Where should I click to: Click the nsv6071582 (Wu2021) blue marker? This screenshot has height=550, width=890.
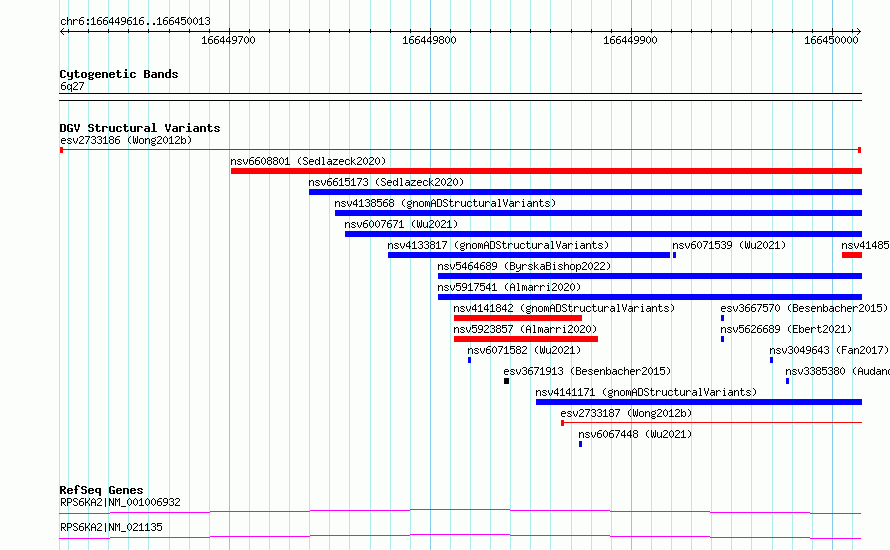469,360
